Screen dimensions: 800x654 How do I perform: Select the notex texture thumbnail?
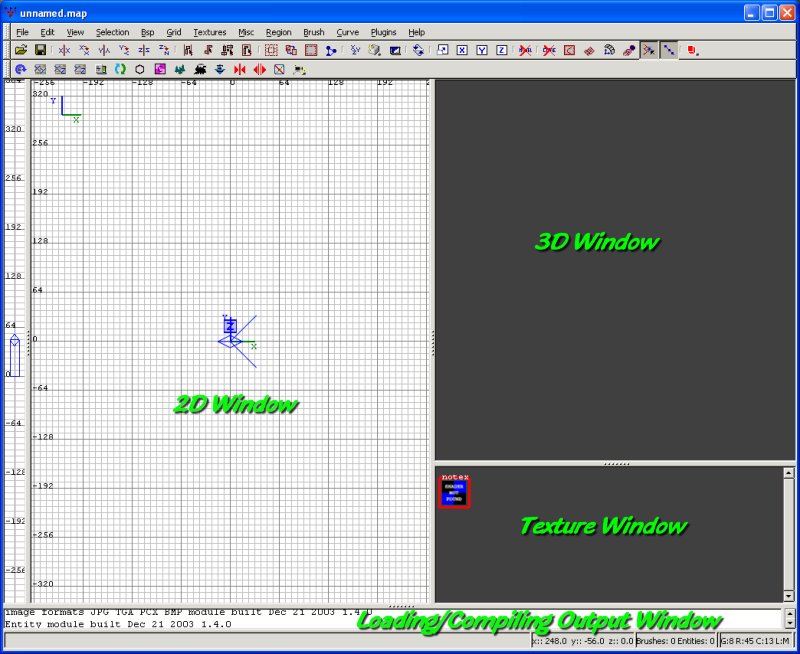click(454, 492)
